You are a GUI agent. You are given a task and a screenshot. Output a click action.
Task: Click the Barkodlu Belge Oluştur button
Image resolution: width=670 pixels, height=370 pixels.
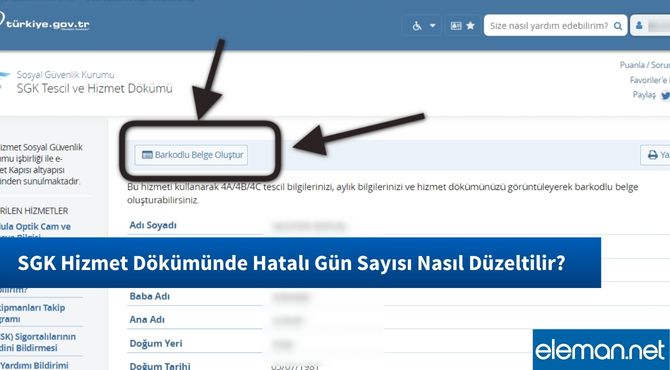point(191,155)
